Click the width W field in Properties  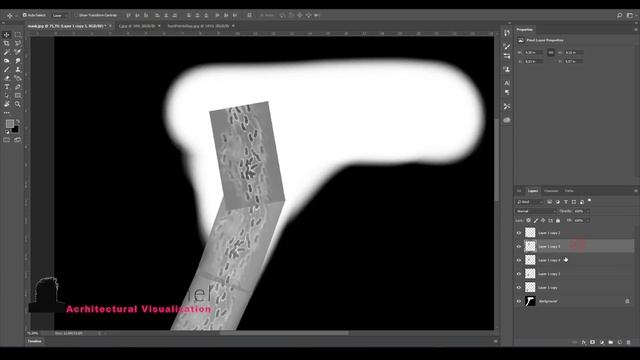pyautogui.click(x=534, y=53)
